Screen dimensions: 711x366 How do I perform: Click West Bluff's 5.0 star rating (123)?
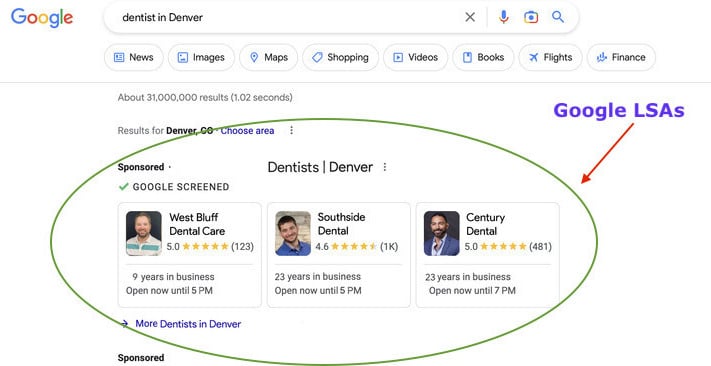coord(210,247)
